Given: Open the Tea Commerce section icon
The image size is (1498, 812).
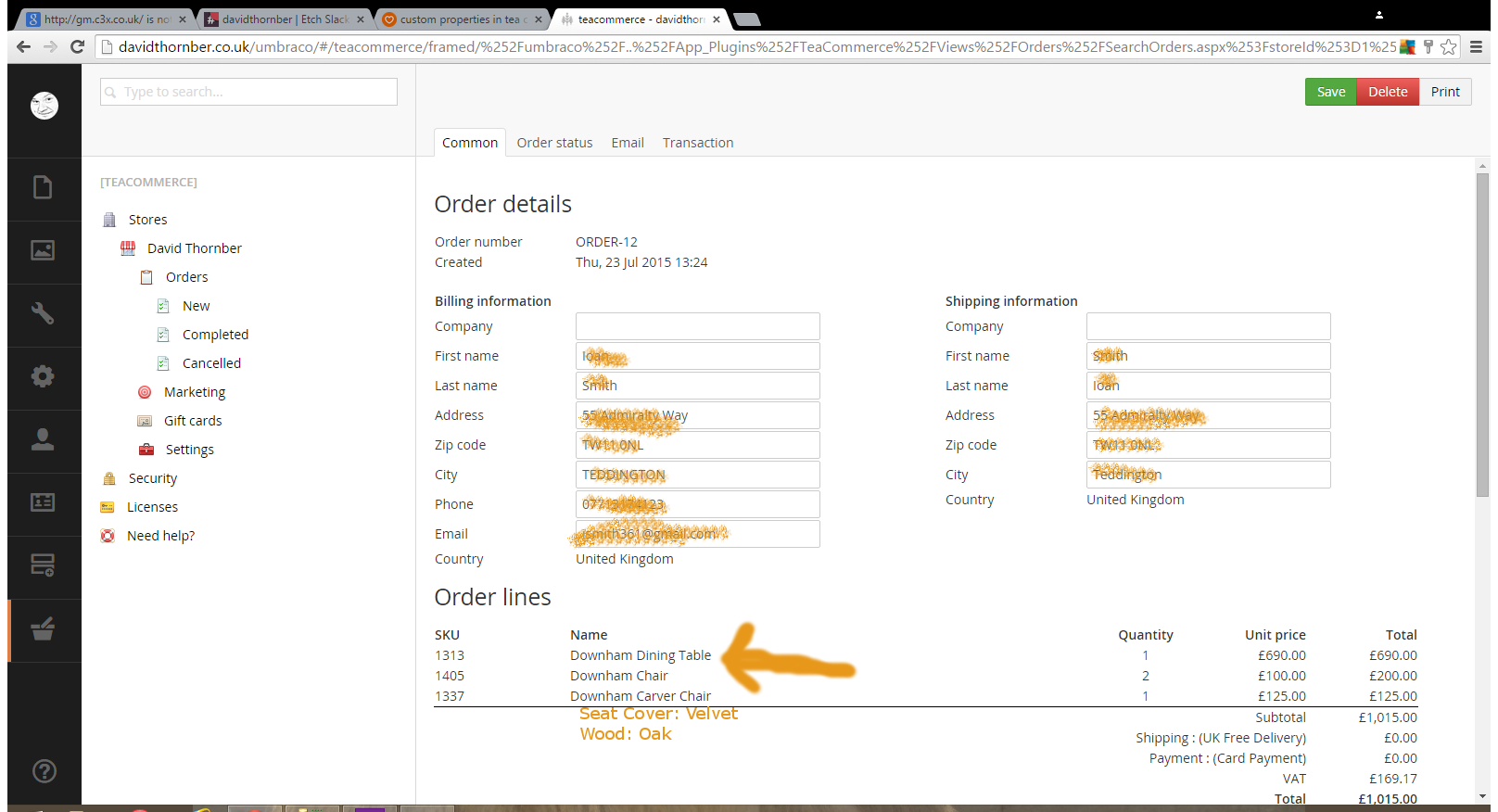Looking at the screenshot, I should click(44, 629).
